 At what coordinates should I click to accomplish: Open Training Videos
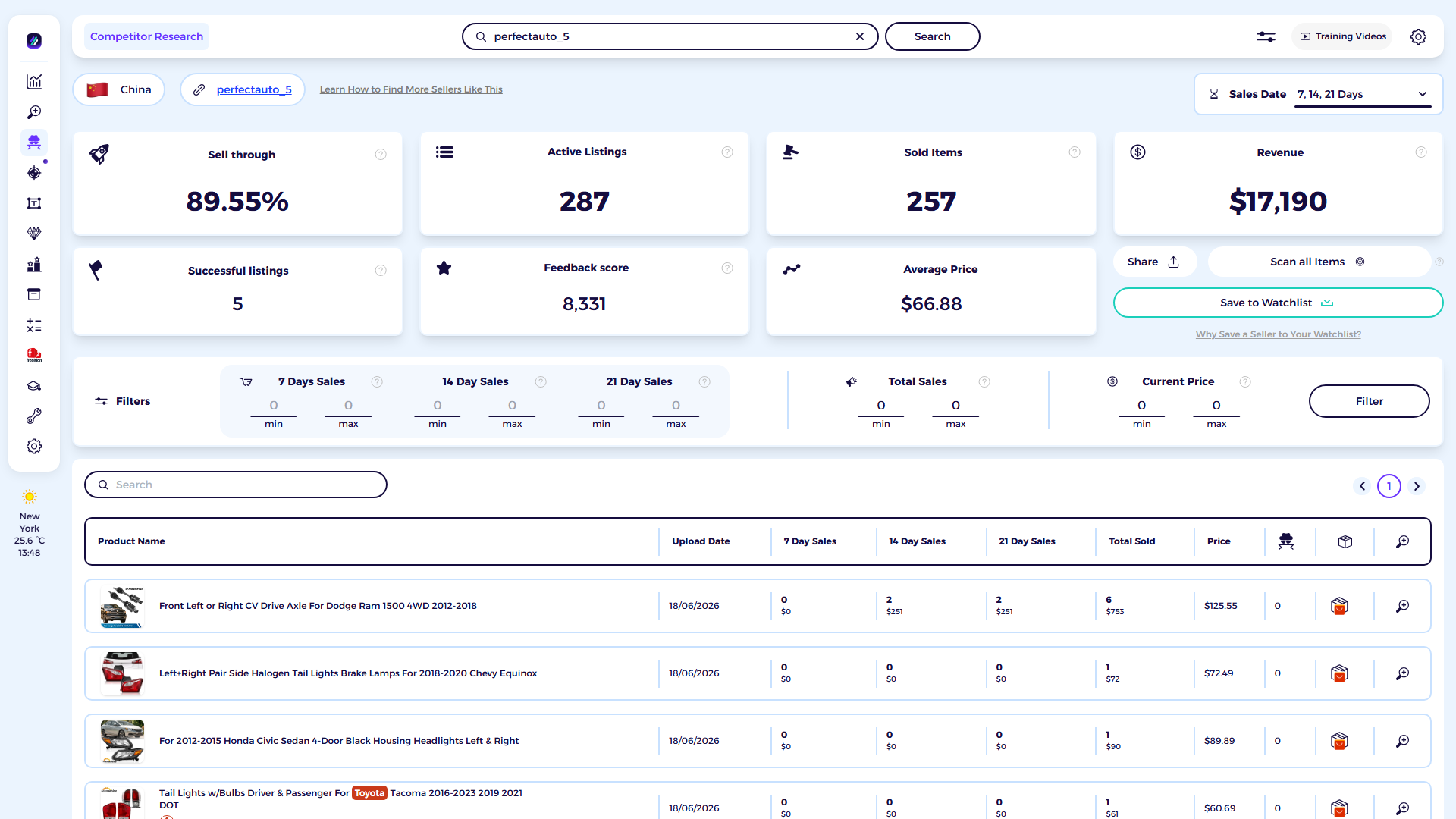1343,36
